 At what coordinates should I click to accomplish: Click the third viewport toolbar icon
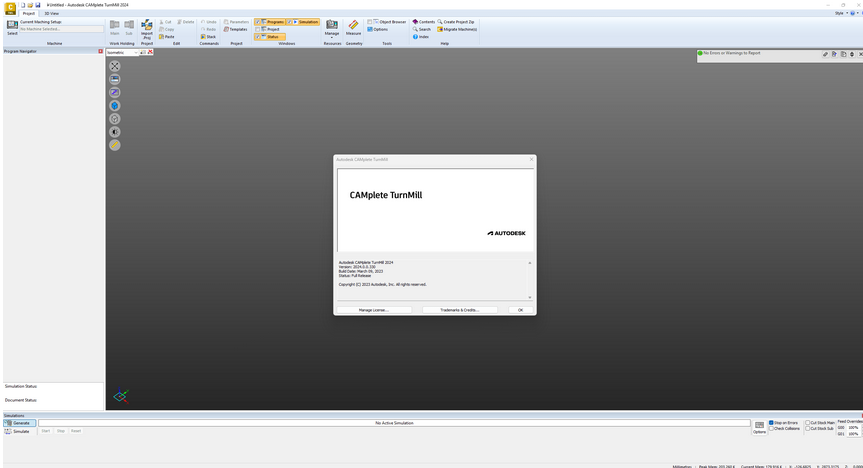point(114,92)
